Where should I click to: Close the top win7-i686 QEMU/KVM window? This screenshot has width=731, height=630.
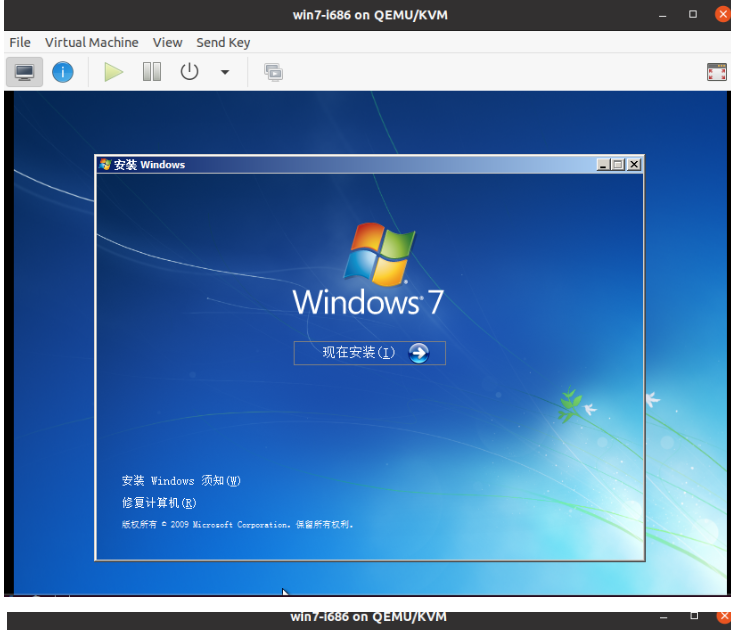click(723, 14)
